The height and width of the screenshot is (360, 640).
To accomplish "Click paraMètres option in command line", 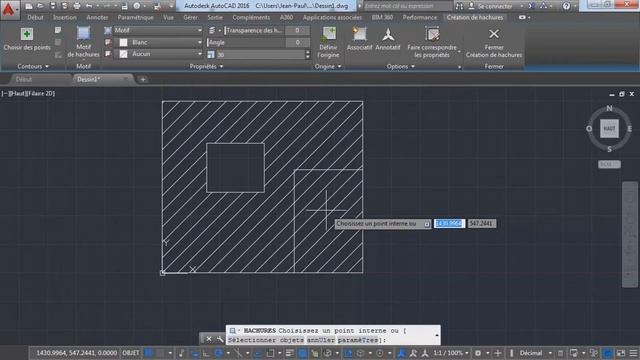I will (358, 340).
